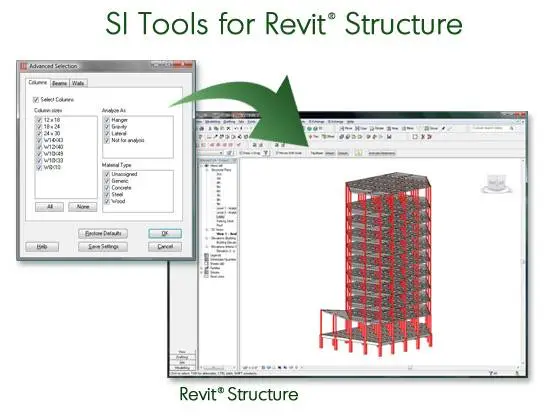Select the Rotate tool in Revit toolbar
550x420 pixels.
coord(377,128)
